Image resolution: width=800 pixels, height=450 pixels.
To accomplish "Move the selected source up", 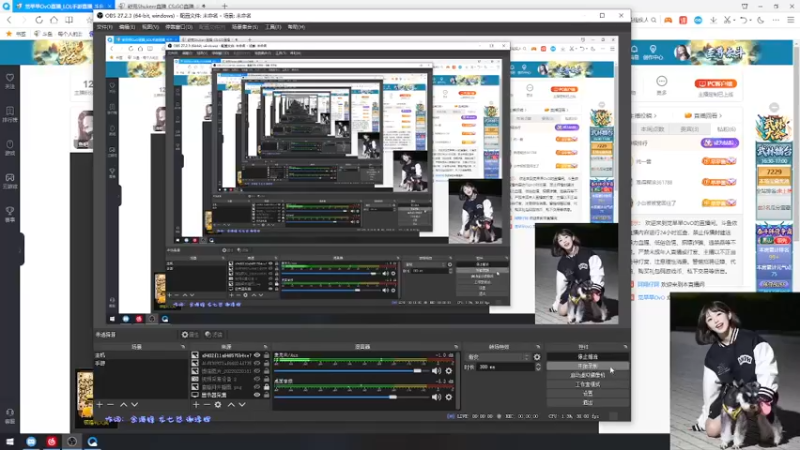I will point(231,405).
